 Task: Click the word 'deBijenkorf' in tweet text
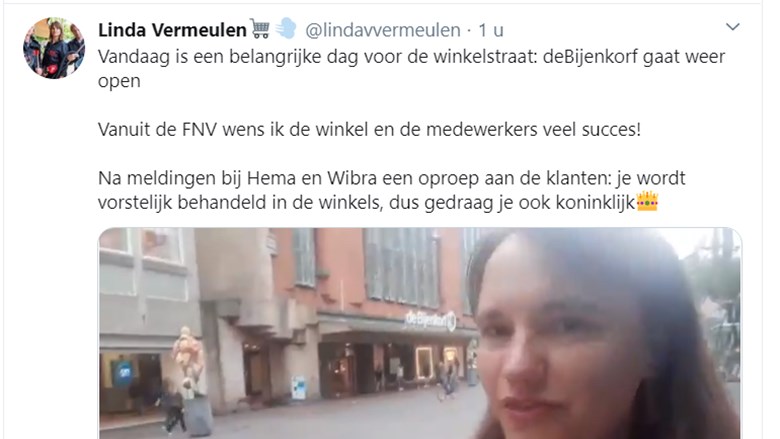click(x=590, y=57)
